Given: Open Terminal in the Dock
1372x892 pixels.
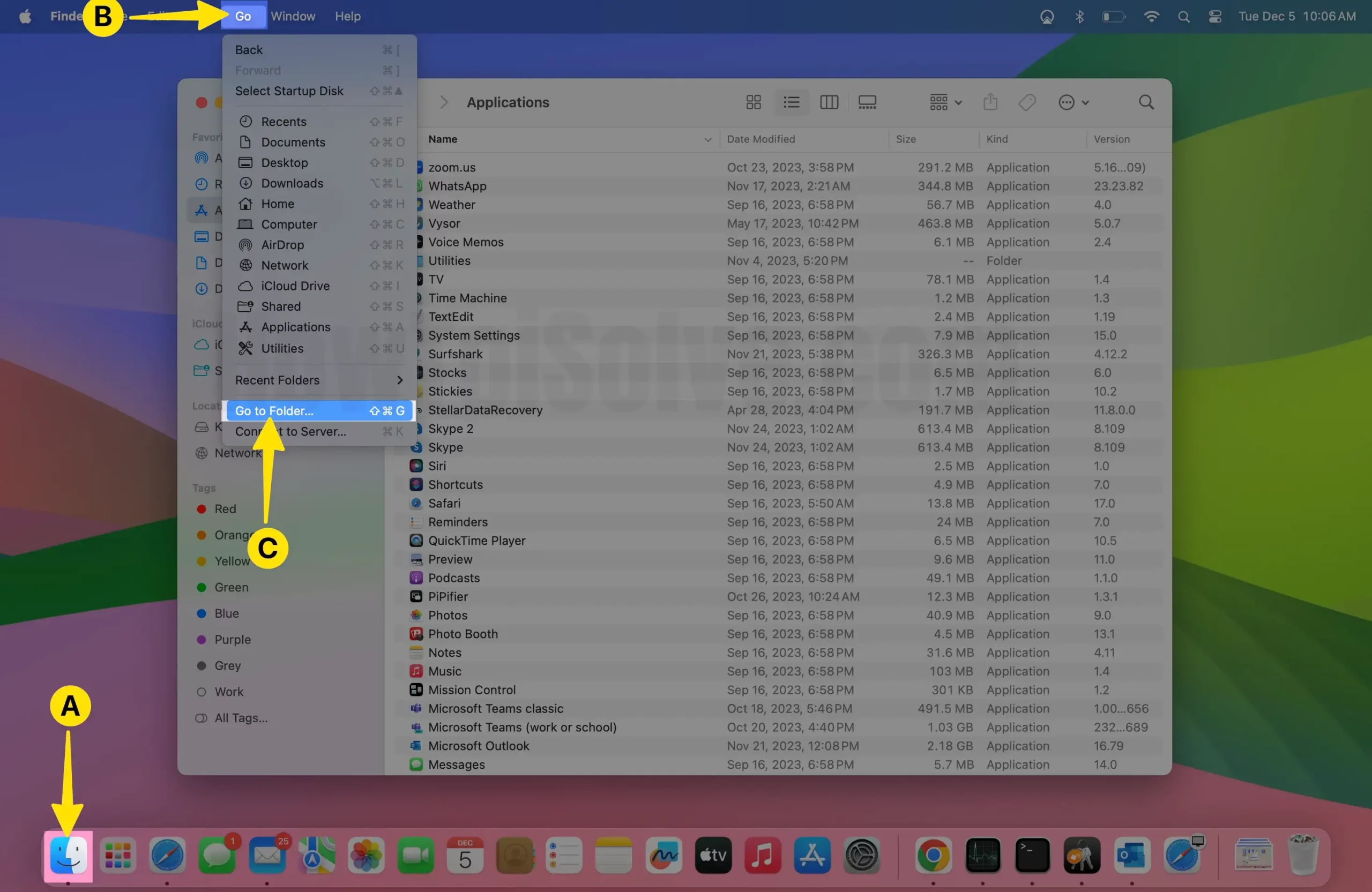Looking at the screenshot, I should coord(1032,855).
